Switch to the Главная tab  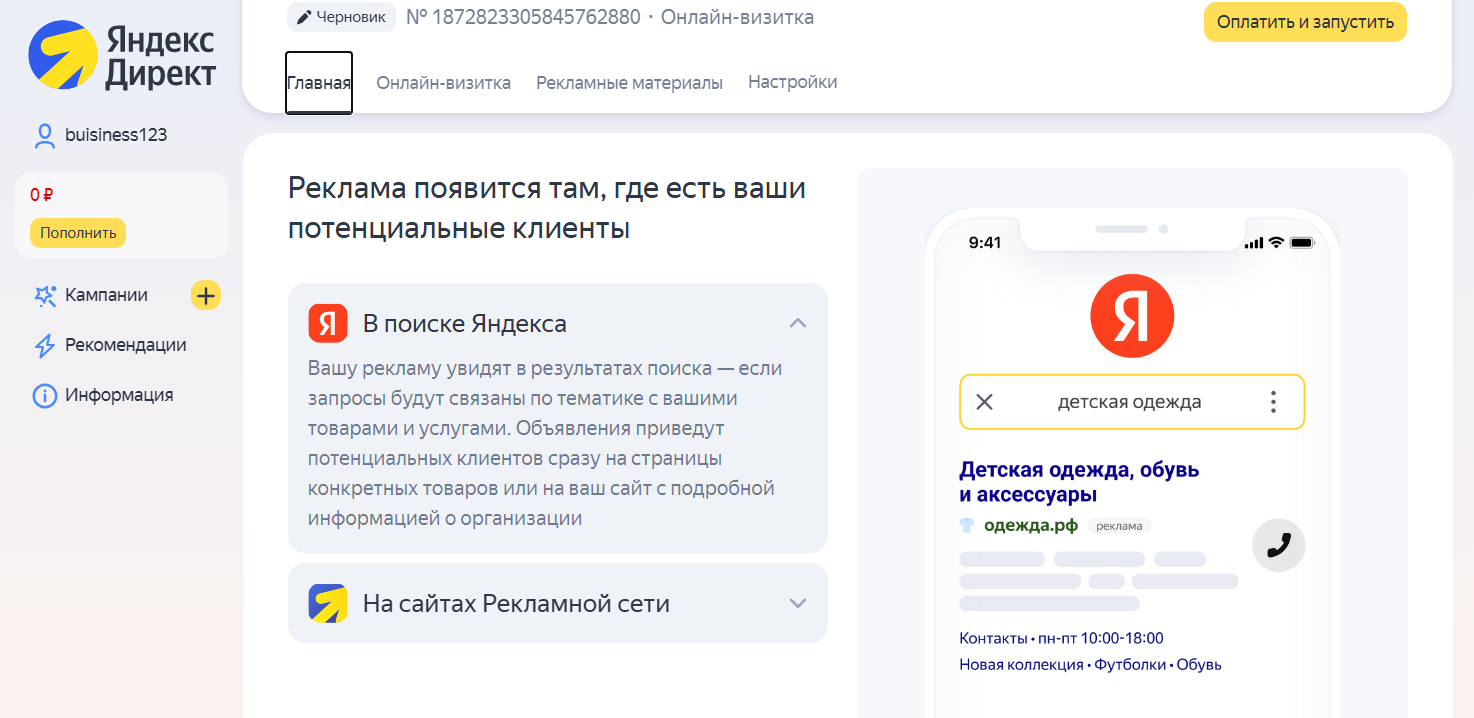click(x=319, y=83)
